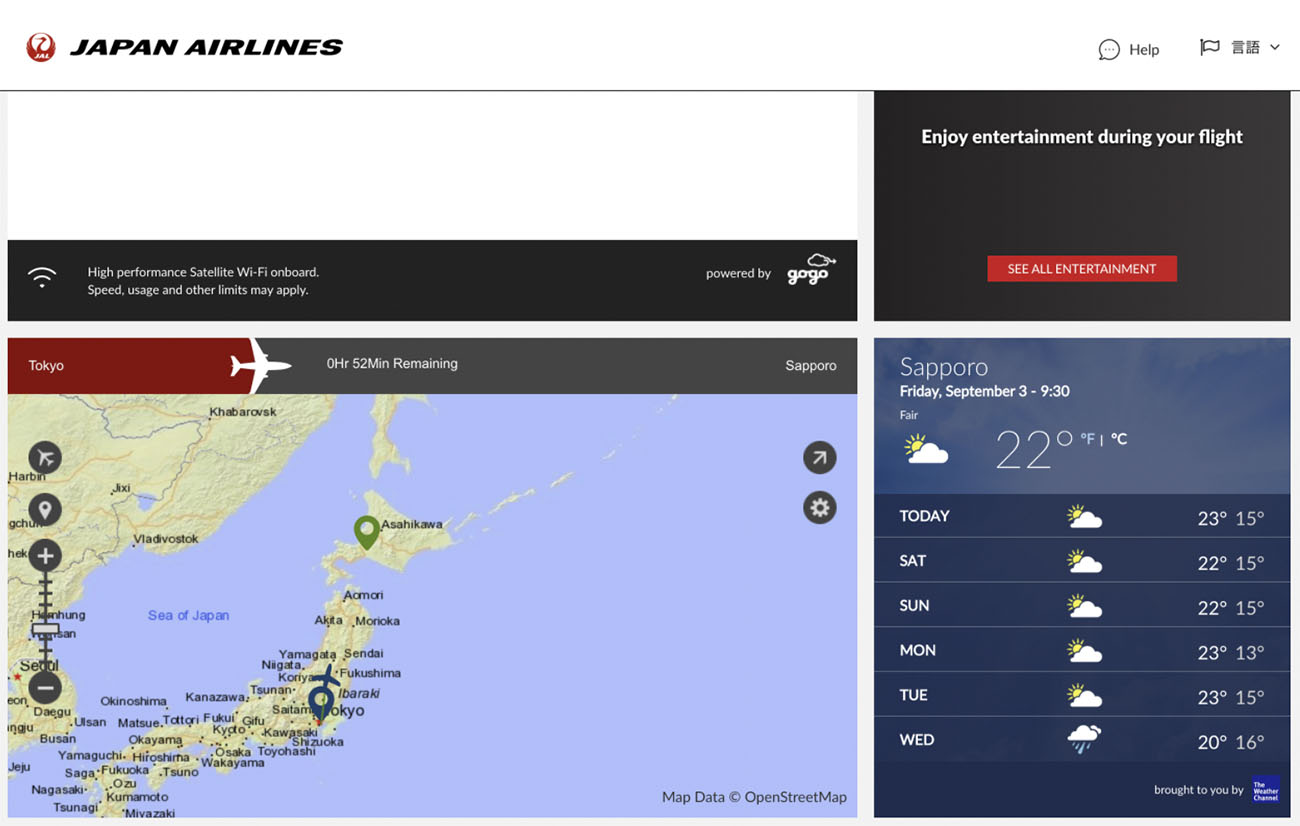Screen dimensions: 1300x826
Task: Click the green Sapporo destination marker
Action: pyautogui.click(x=367, y=532)
